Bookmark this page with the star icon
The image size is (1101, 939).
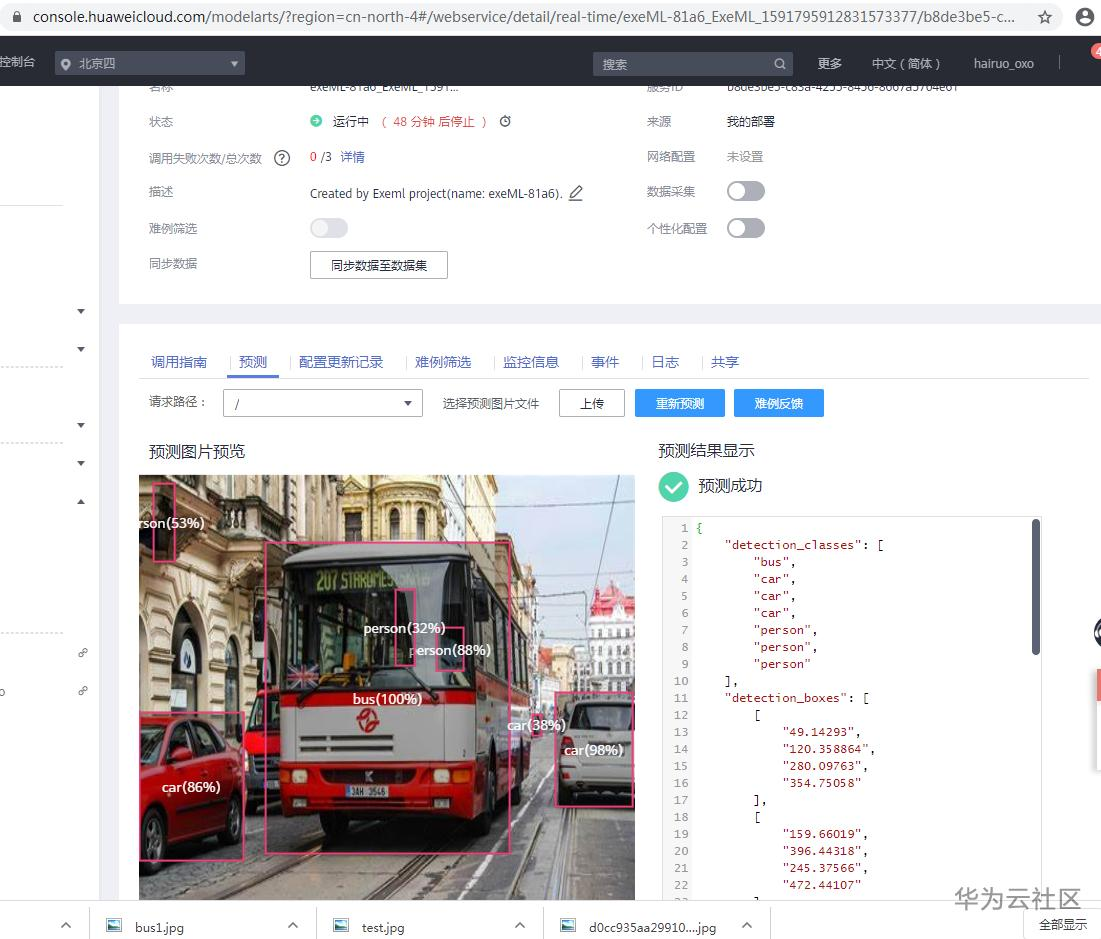click(x=1045, y=17)
